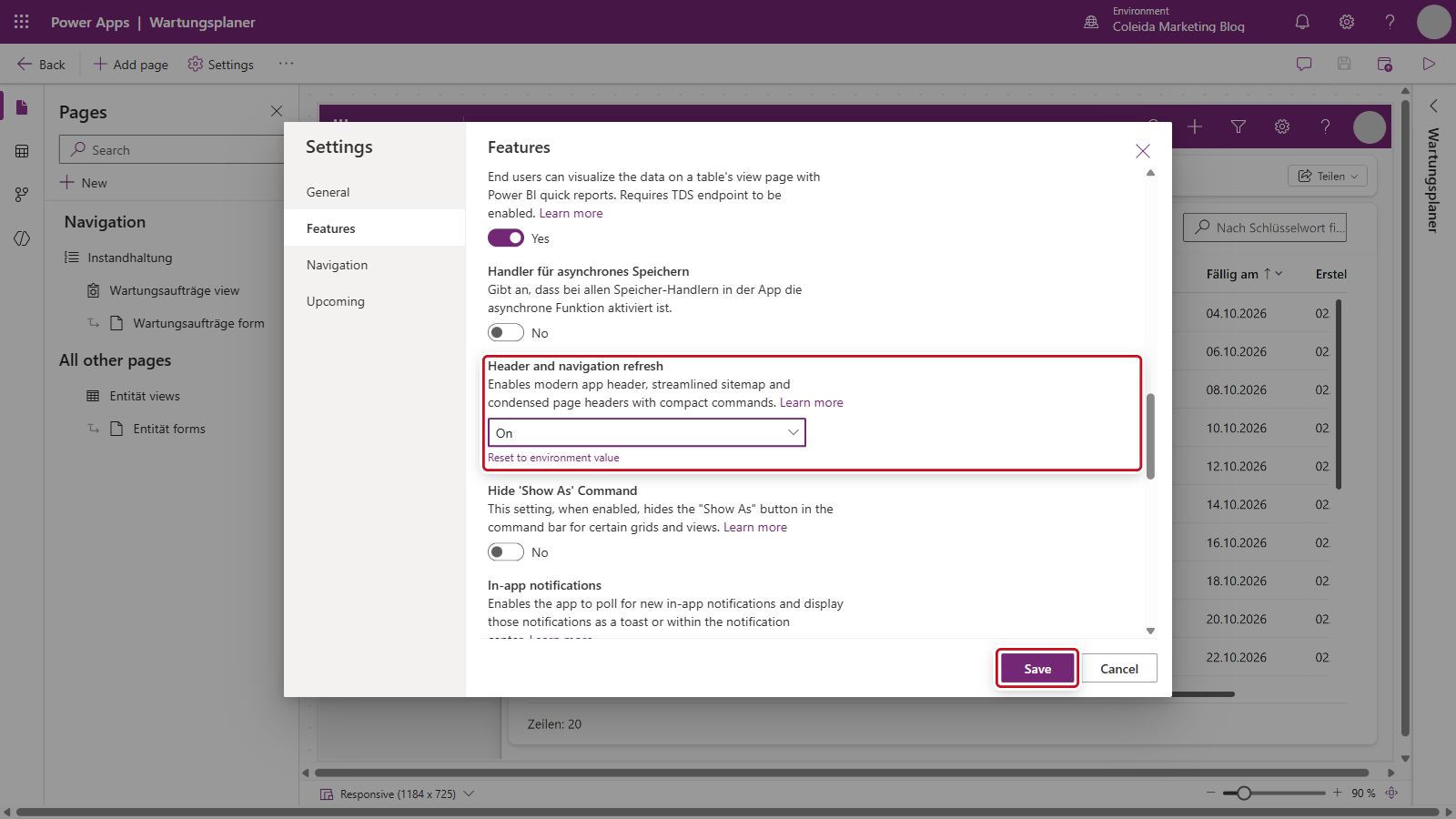1456x819 pixels.
Task: Focus the Pages search box
Action: pos(173,150)
